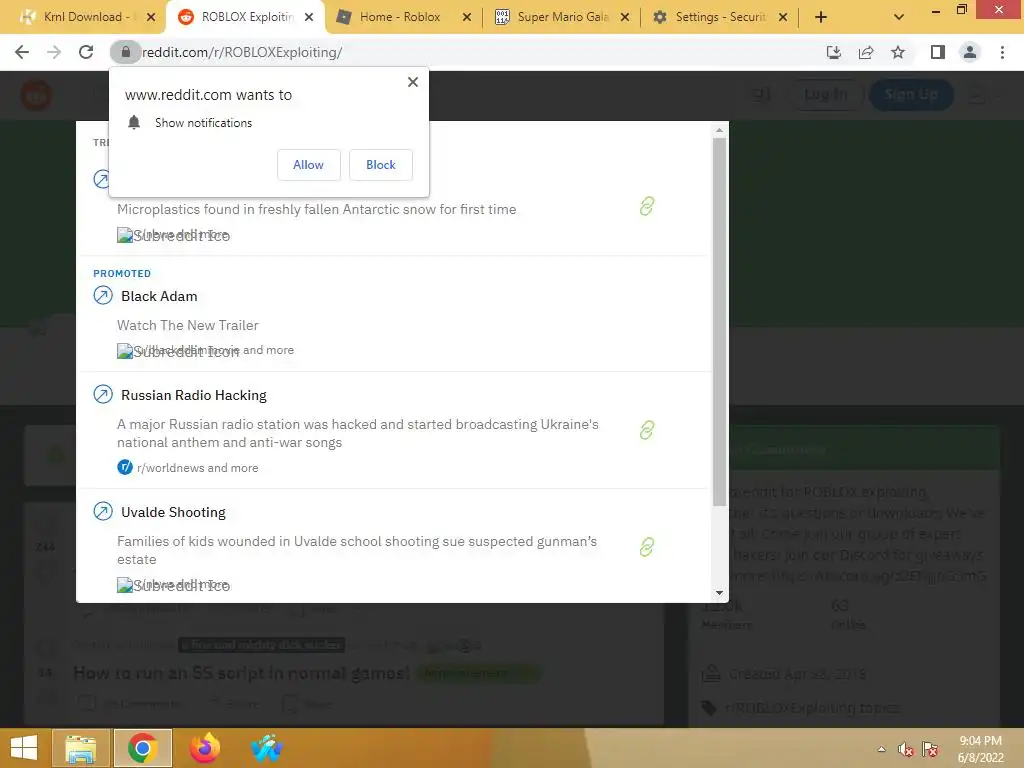
Task: Bookmark this page with the star
Action: click(898, 52)
